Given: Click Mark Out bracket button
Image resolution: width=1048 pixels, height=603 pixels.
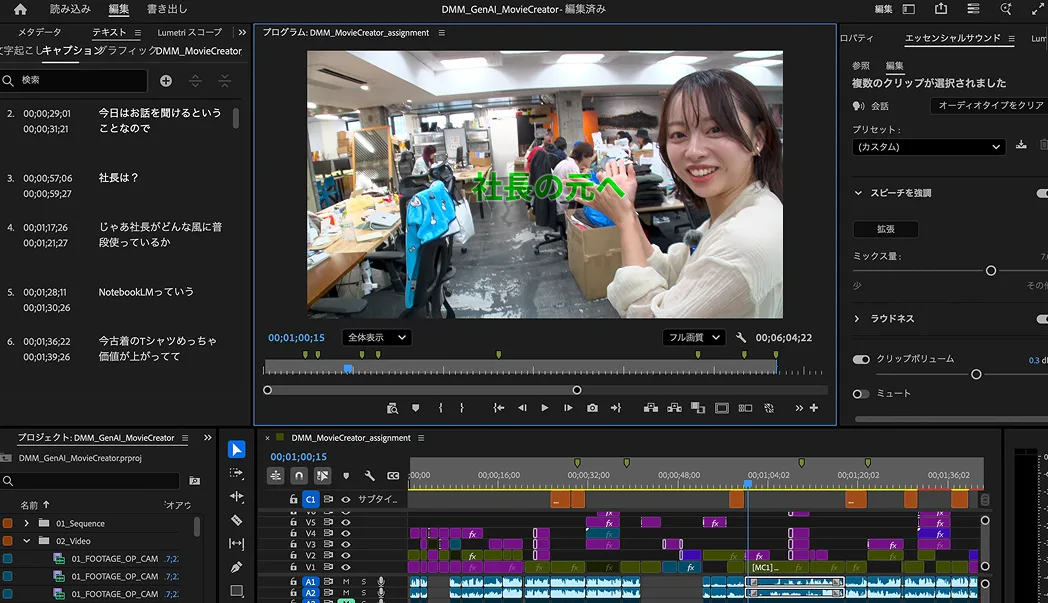Looking at the screenshot, I should [x=461, y=408].
